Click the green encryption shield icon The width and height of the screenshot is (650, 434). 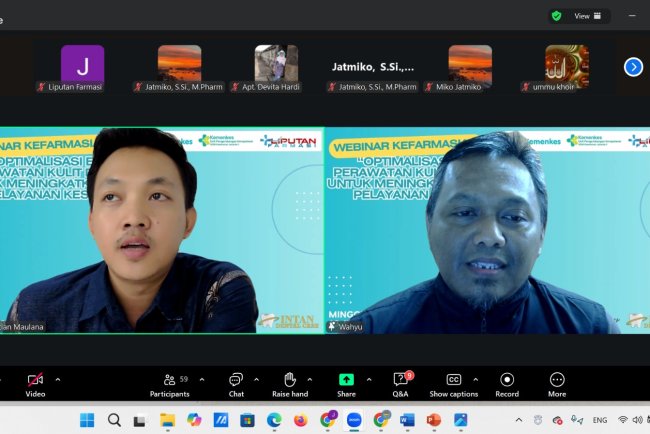click(x=556, y=16)
